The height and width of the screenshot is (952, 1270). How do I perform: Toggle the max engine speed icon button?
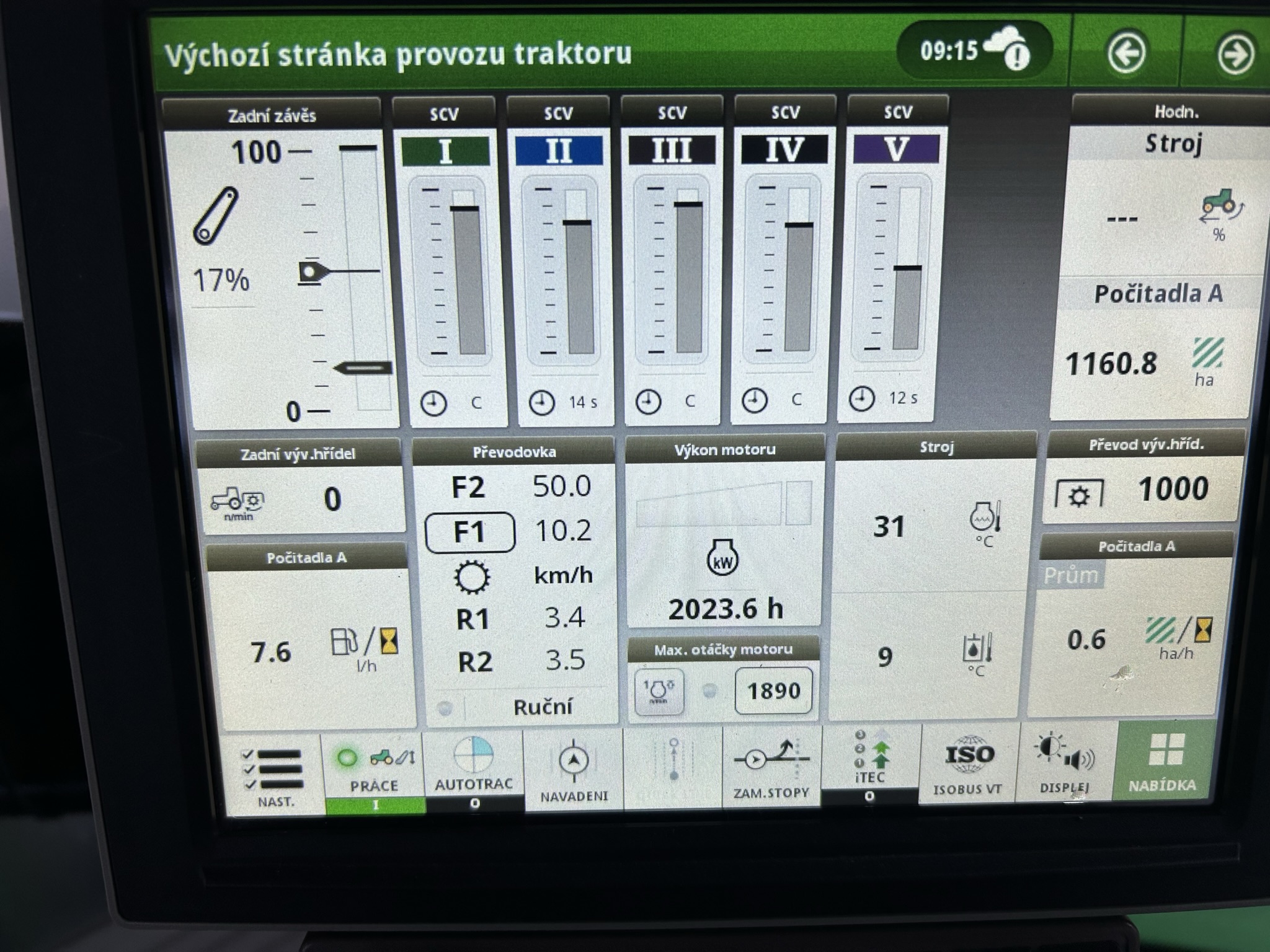click(659, 690)
